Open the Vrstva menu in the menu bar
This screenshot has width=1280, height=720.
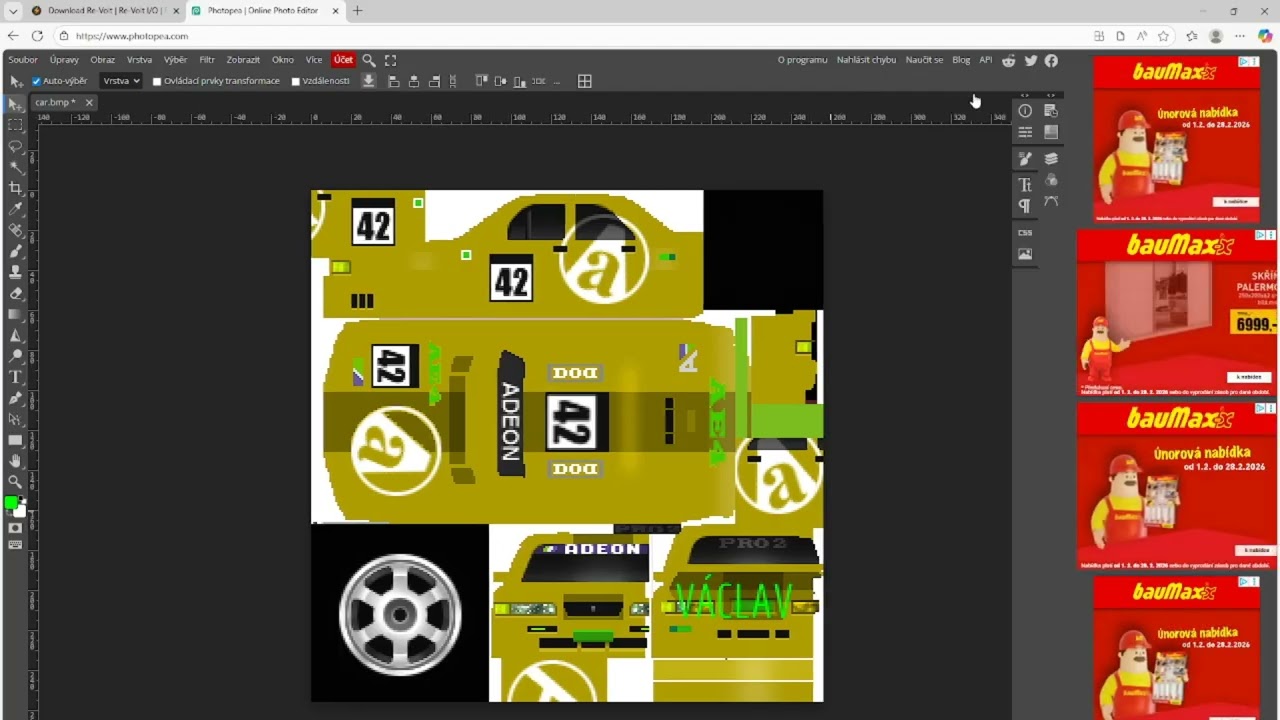(140, 60)
